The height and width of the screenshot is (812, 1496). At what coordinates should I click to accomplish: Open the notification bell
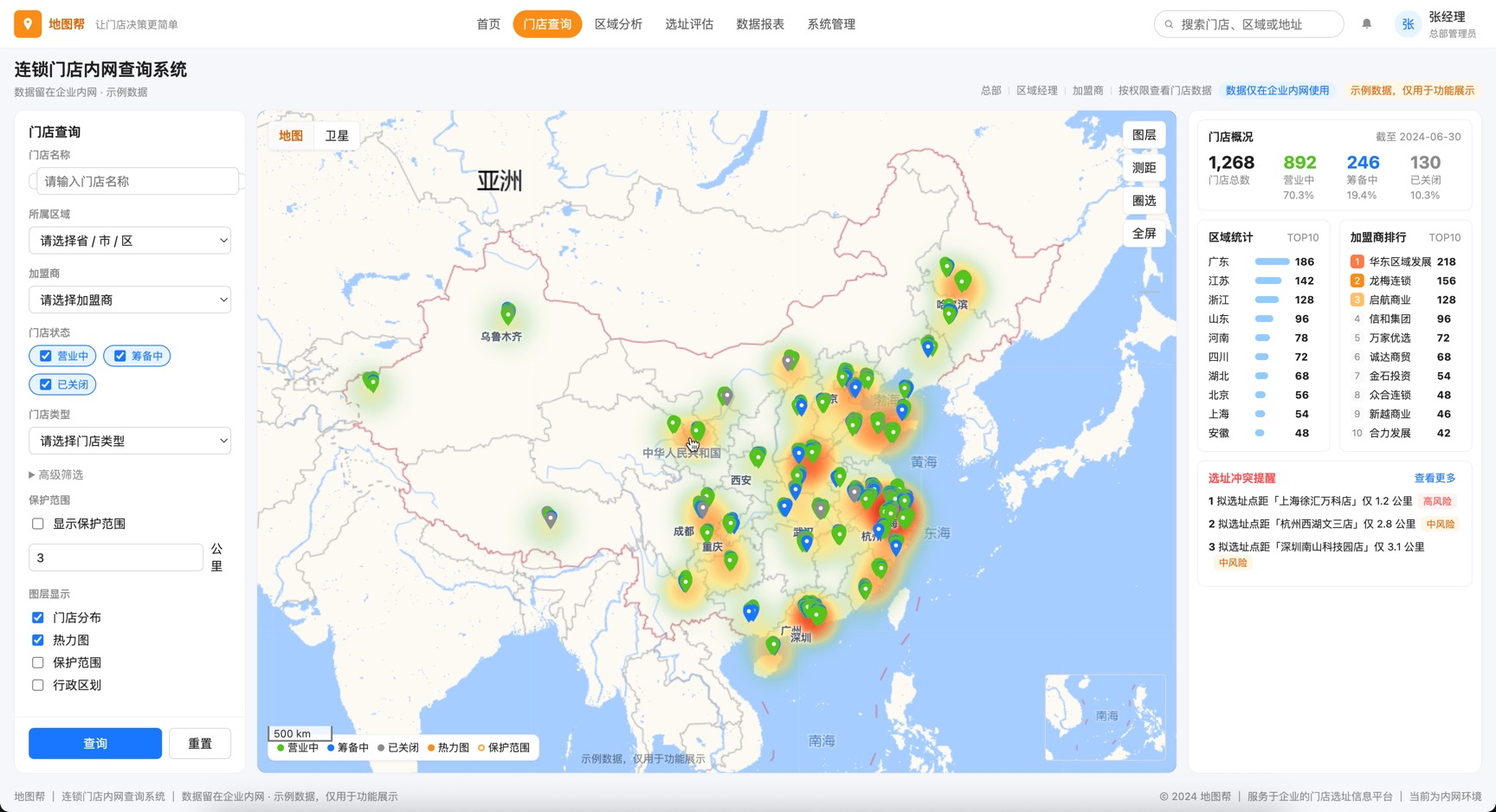pyautogui.click(x=1366, y=24)
